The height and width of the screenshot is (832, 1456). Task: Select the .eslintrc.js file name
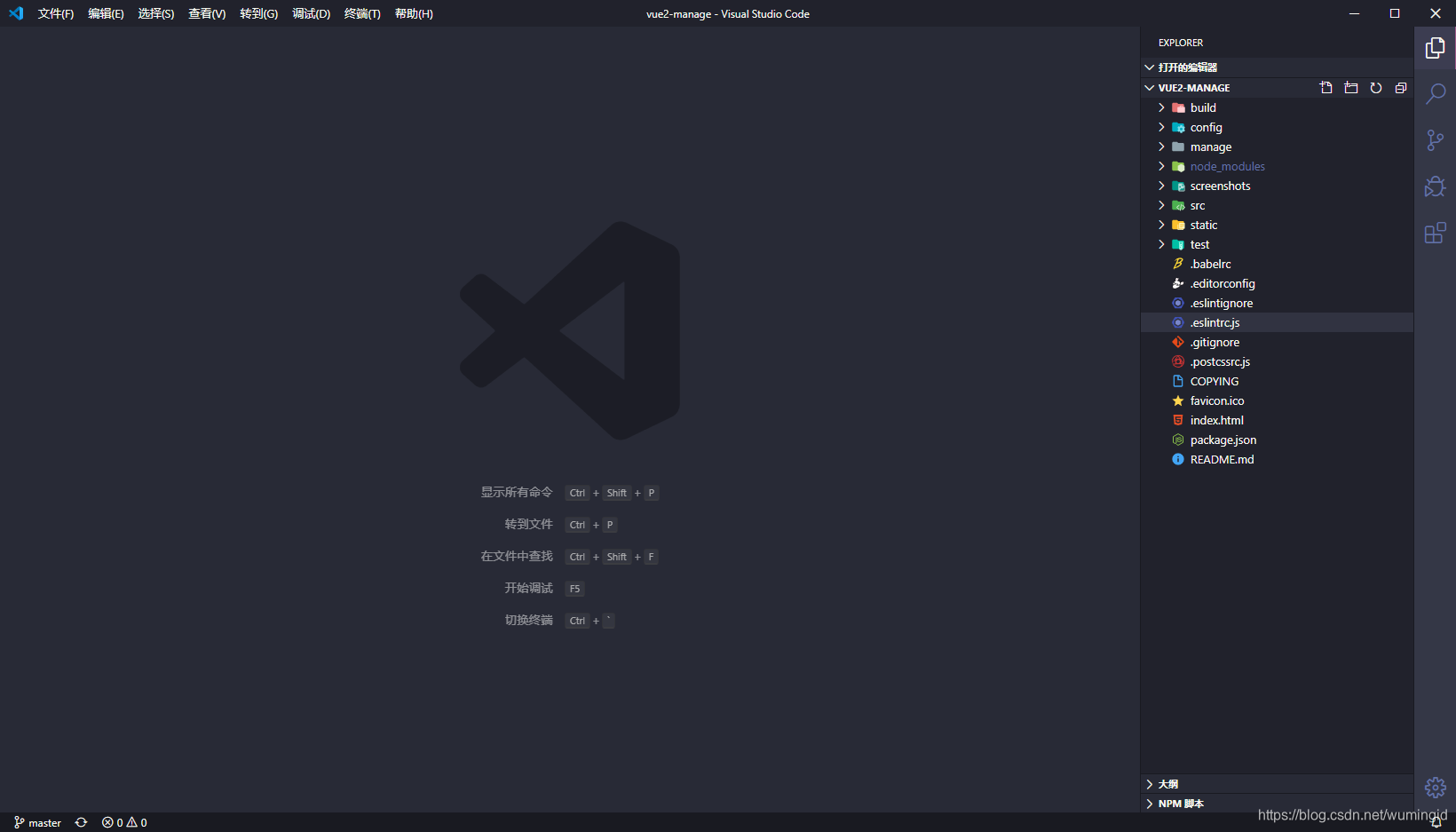[x=1215, y=322]
